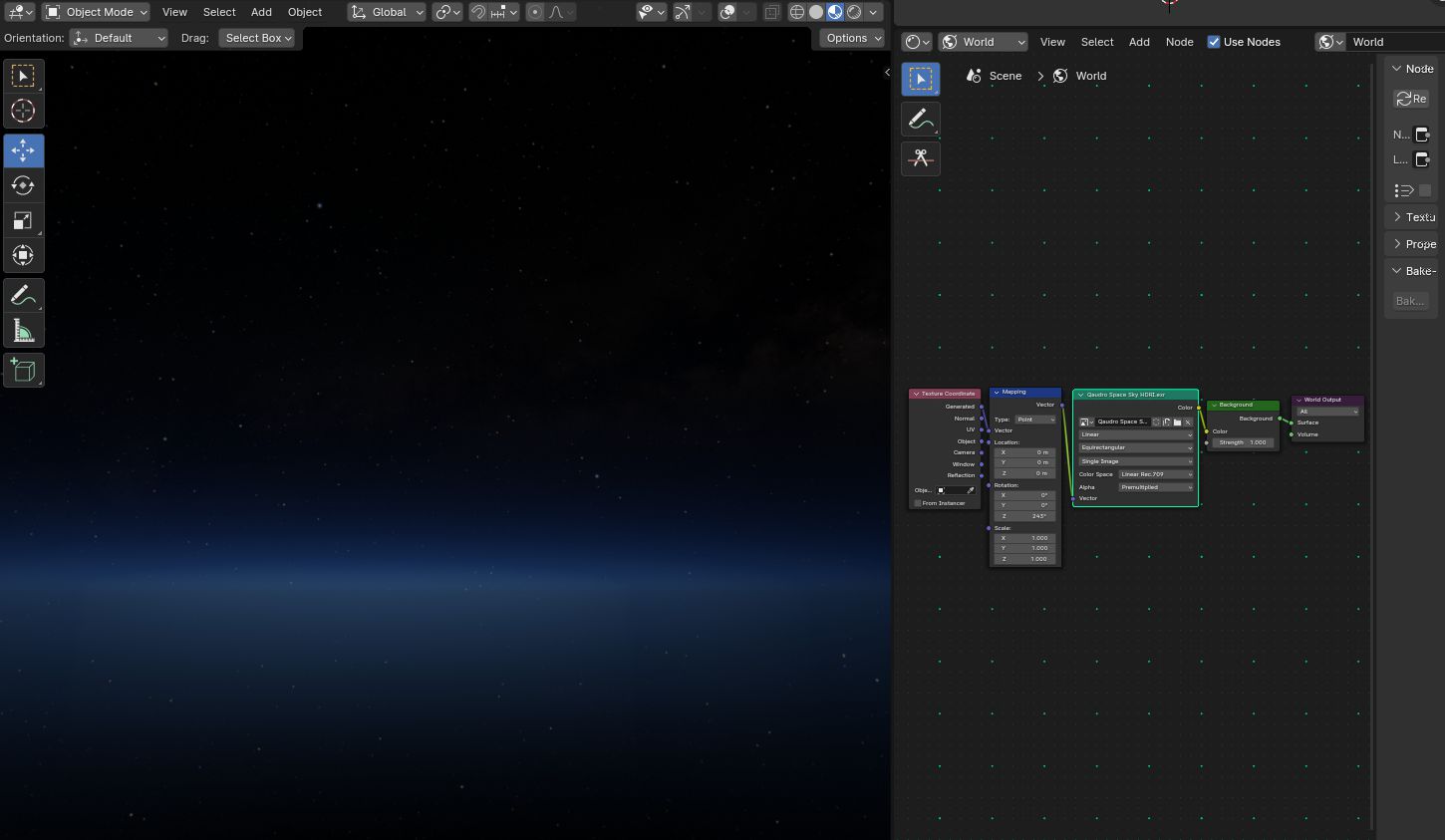Pick the Add Cube tool
The height and width of the screenshot is (840, 1445).
point(23,371)
